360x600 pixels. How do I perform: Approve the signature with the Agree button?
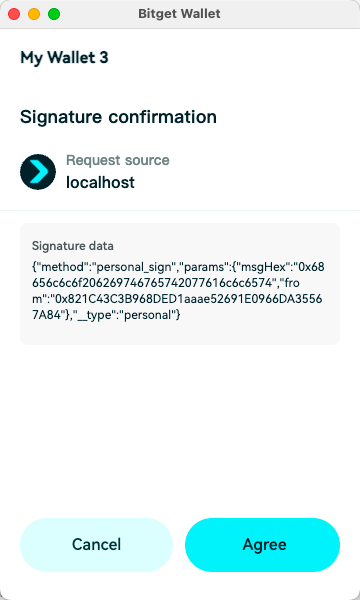[262, 545]
